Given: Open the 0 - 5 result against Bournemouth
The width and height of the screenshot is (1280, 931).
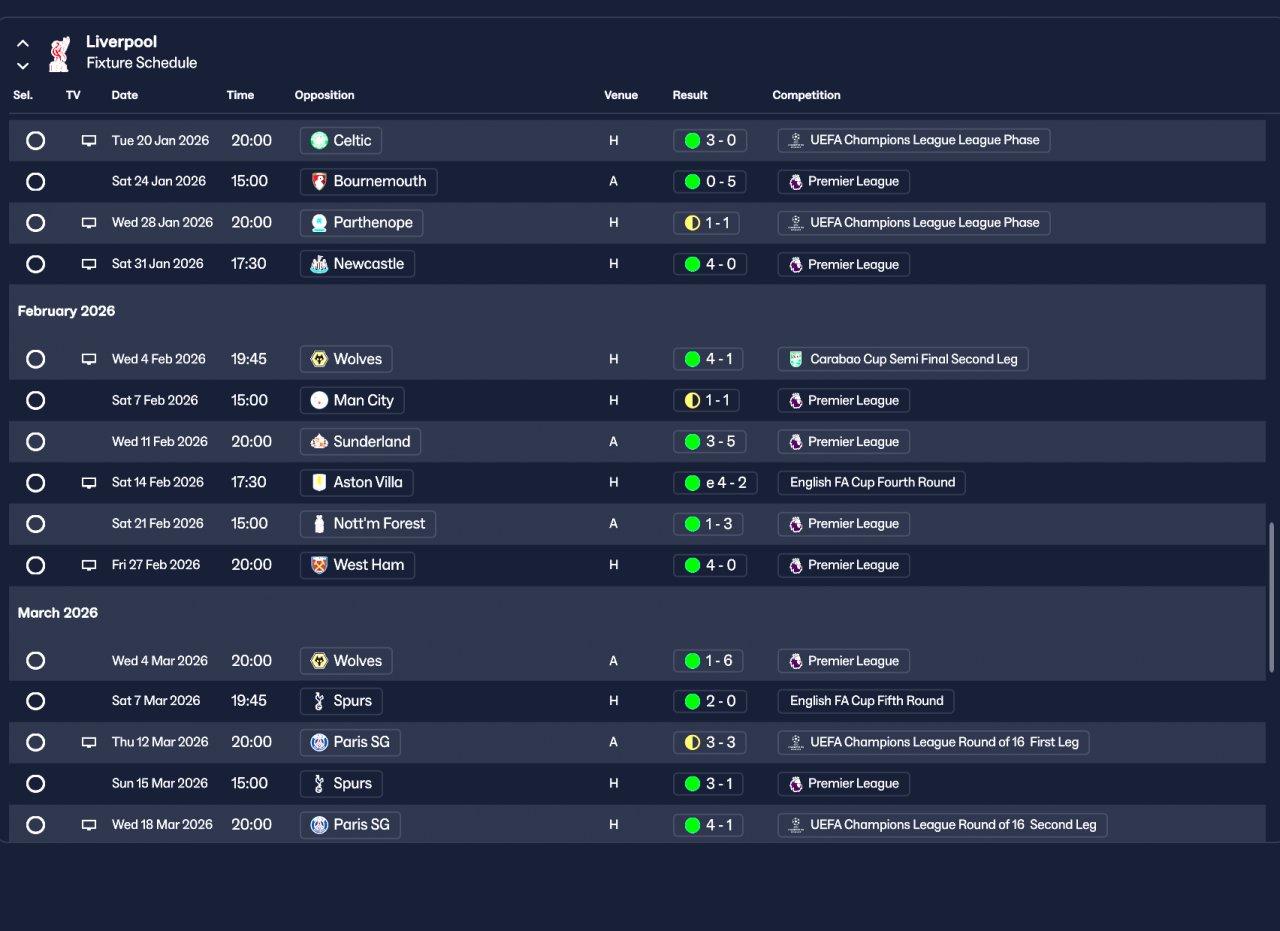Looking at the screenshot, I should (x=710, y=182).
